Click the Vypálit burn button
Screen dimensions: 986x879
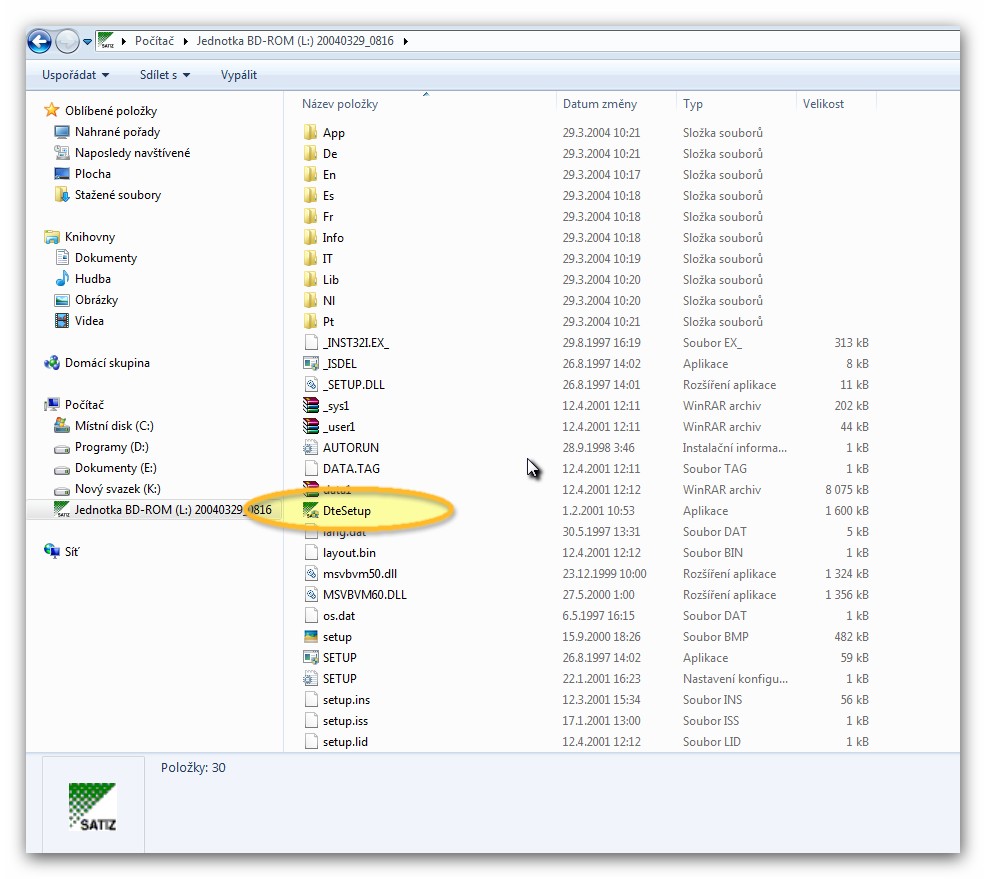(x=239, y=75)
